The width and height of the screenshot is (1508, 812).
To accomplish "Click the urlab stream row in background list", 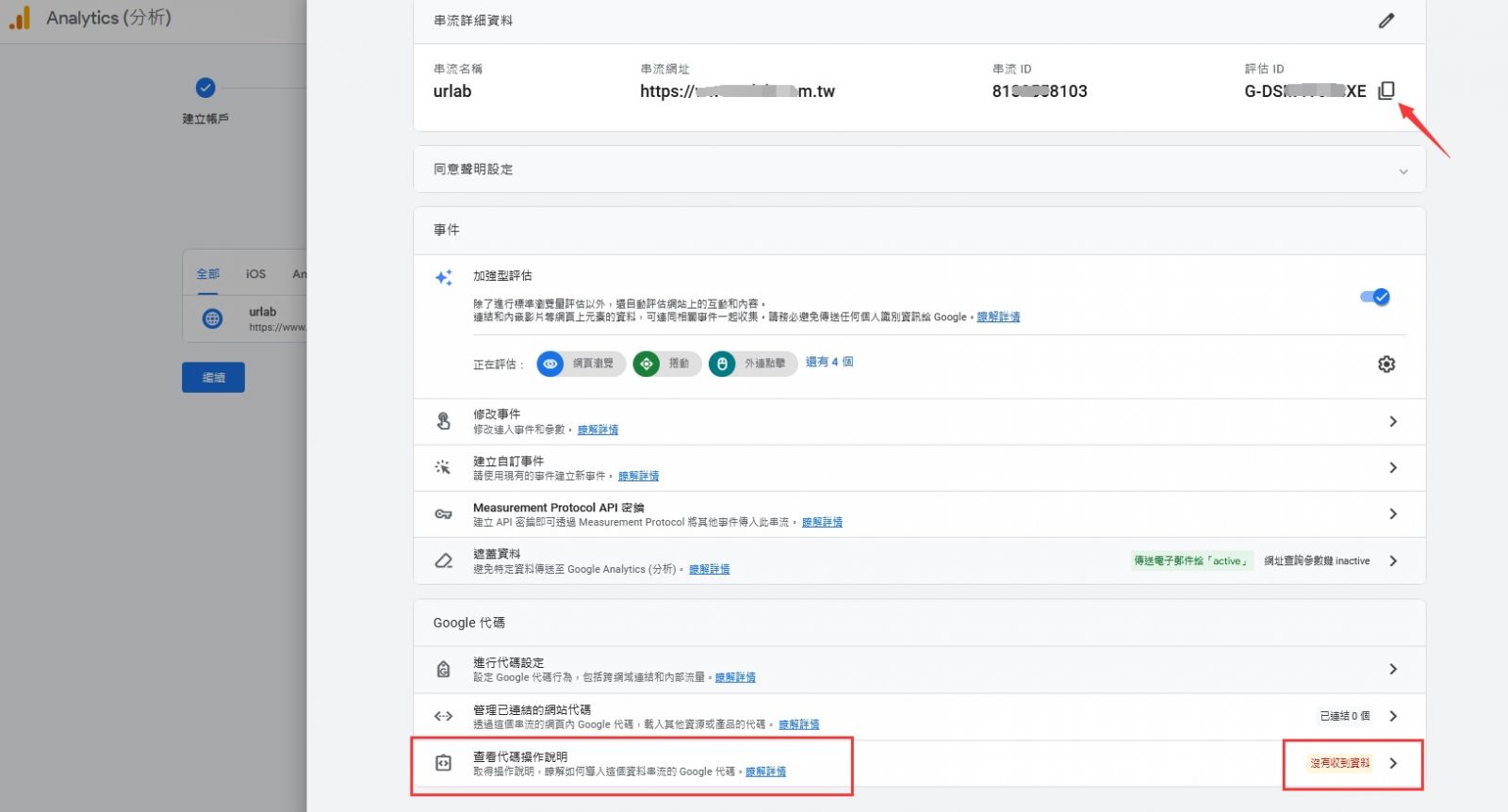I will [x=245, y=318].
